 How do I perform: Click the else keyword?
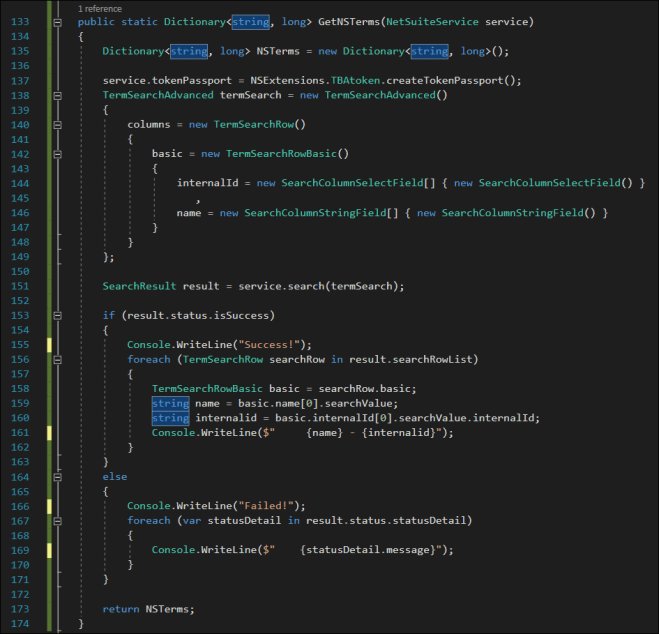click(x=115, y=477)
